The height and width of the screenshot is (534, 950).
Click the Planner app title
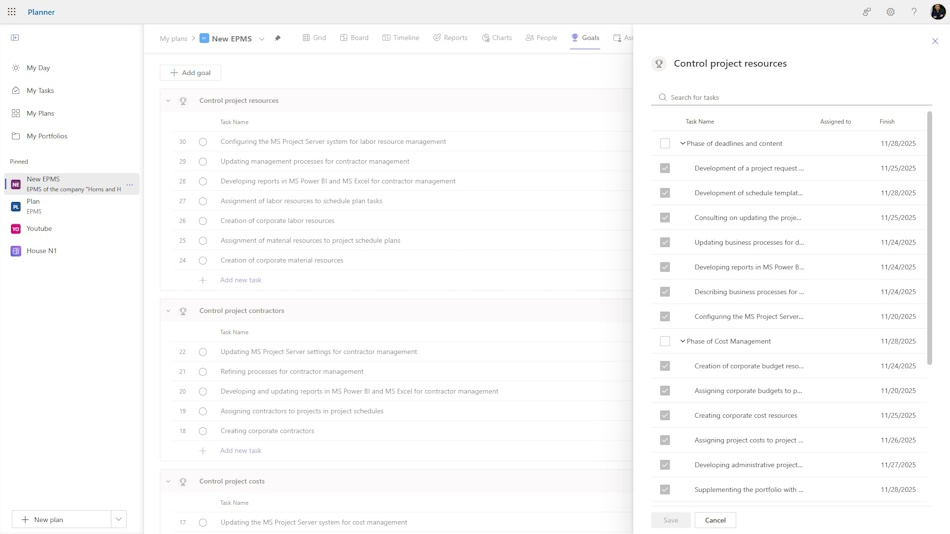[41, 12]
